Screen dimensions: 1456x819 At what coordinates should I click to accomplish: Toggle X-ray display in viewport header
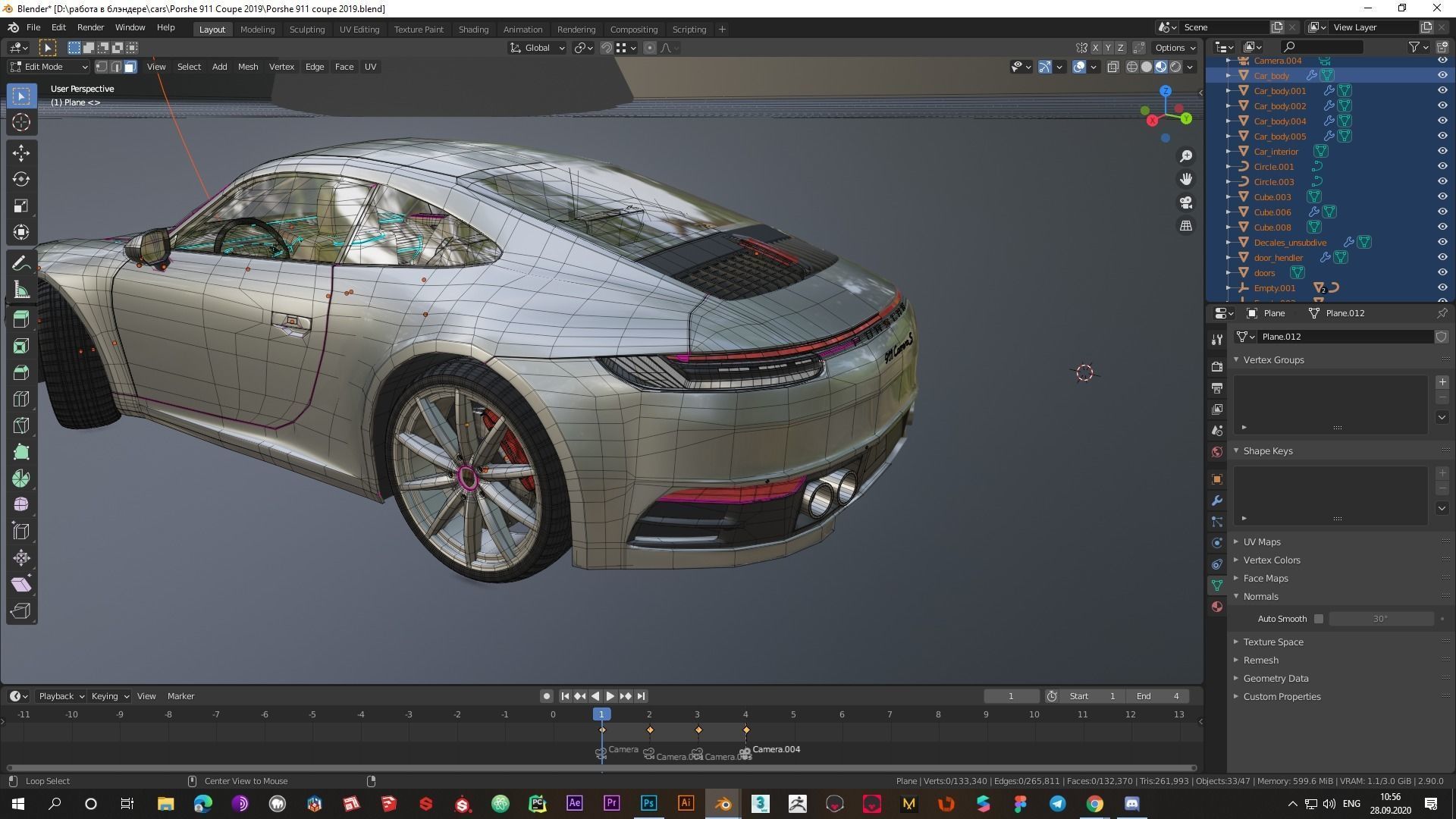pos(1112,67)
